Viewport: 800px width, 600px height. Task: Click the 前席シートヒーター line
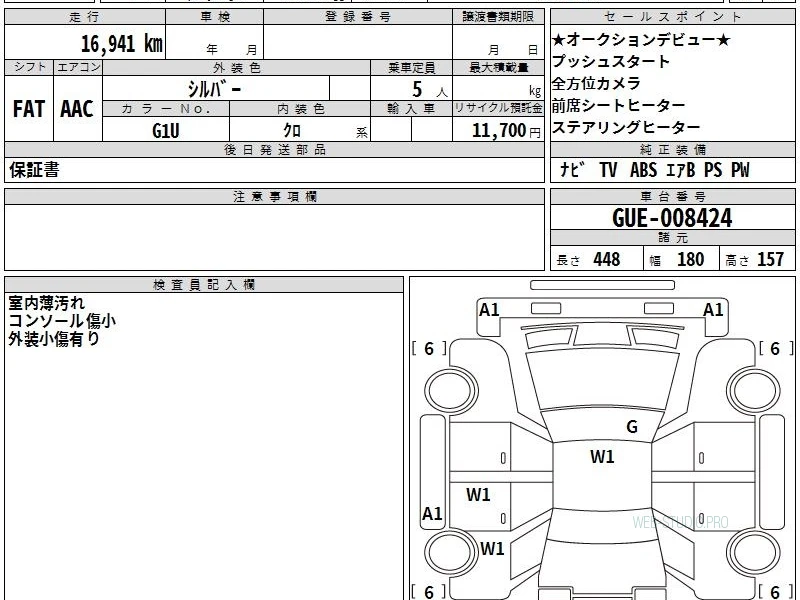click(618, 105)
